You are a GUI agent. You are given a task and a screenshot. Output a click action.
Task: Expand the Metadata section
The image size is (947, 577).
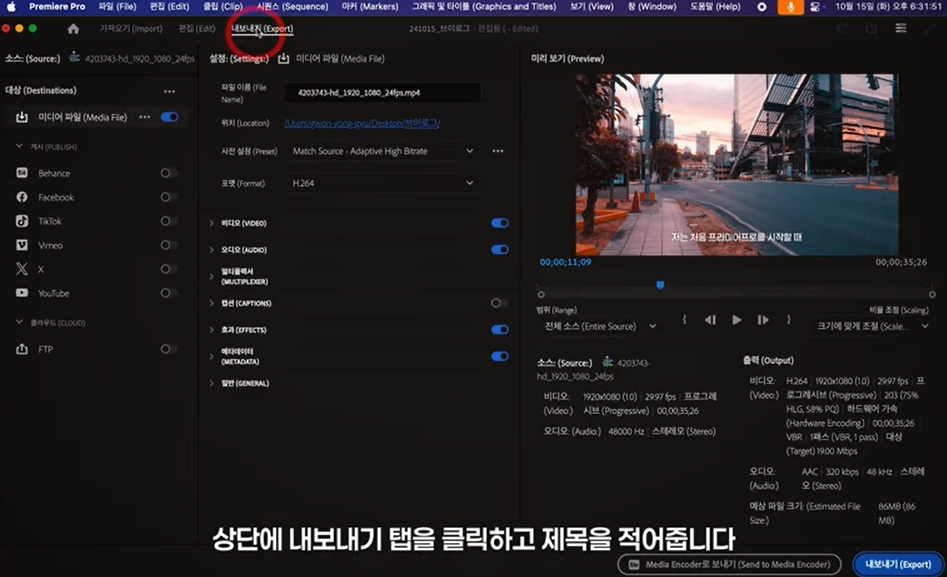tap(211, 356)
